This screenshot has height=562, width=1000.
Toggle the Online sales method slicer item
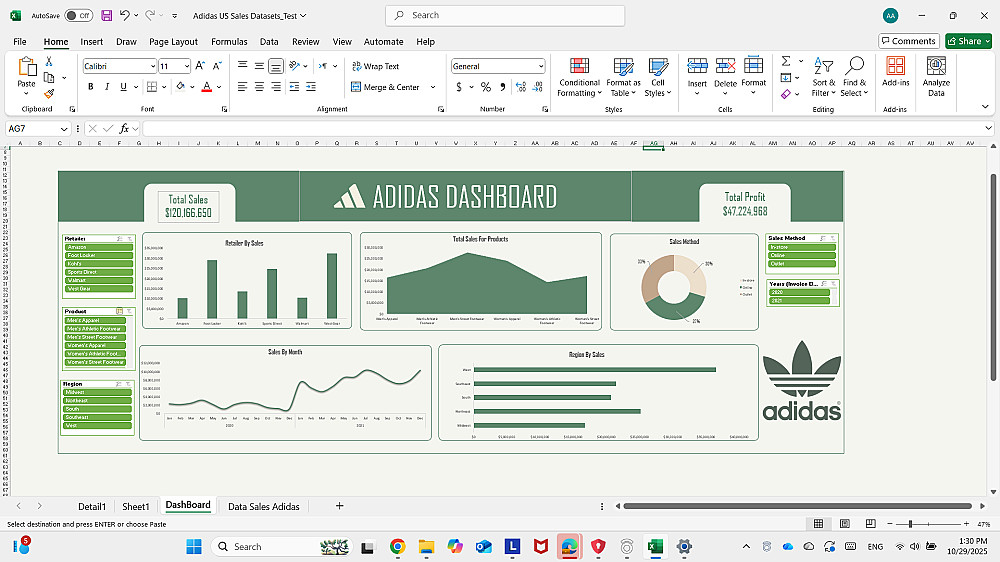(802, 255)
